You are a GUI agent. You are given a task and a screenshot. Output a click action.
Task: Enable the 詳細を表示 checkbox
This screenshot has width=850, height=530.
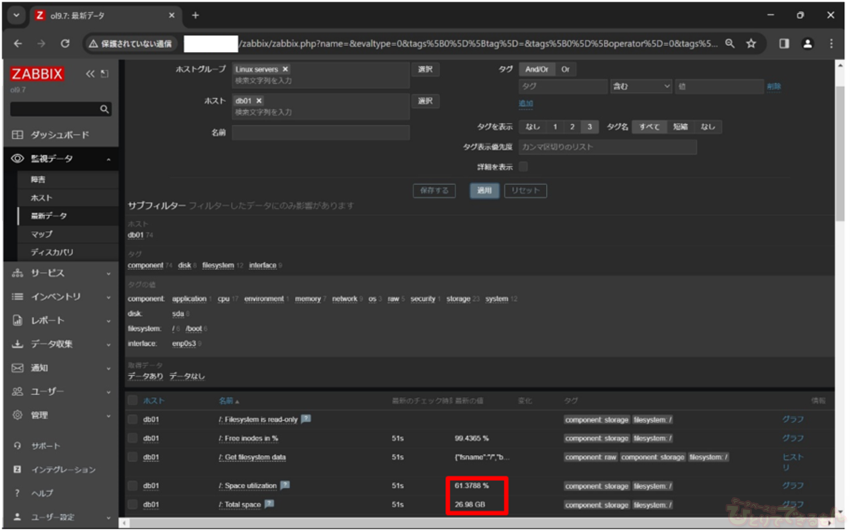522,167
